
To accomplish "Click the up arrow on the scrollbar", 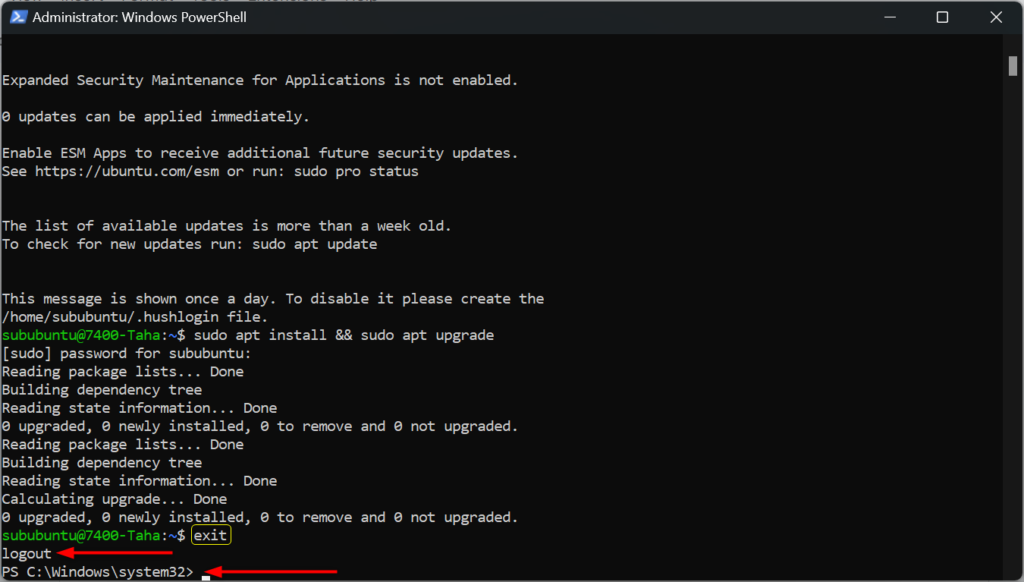I will (x=1013, y=42).
